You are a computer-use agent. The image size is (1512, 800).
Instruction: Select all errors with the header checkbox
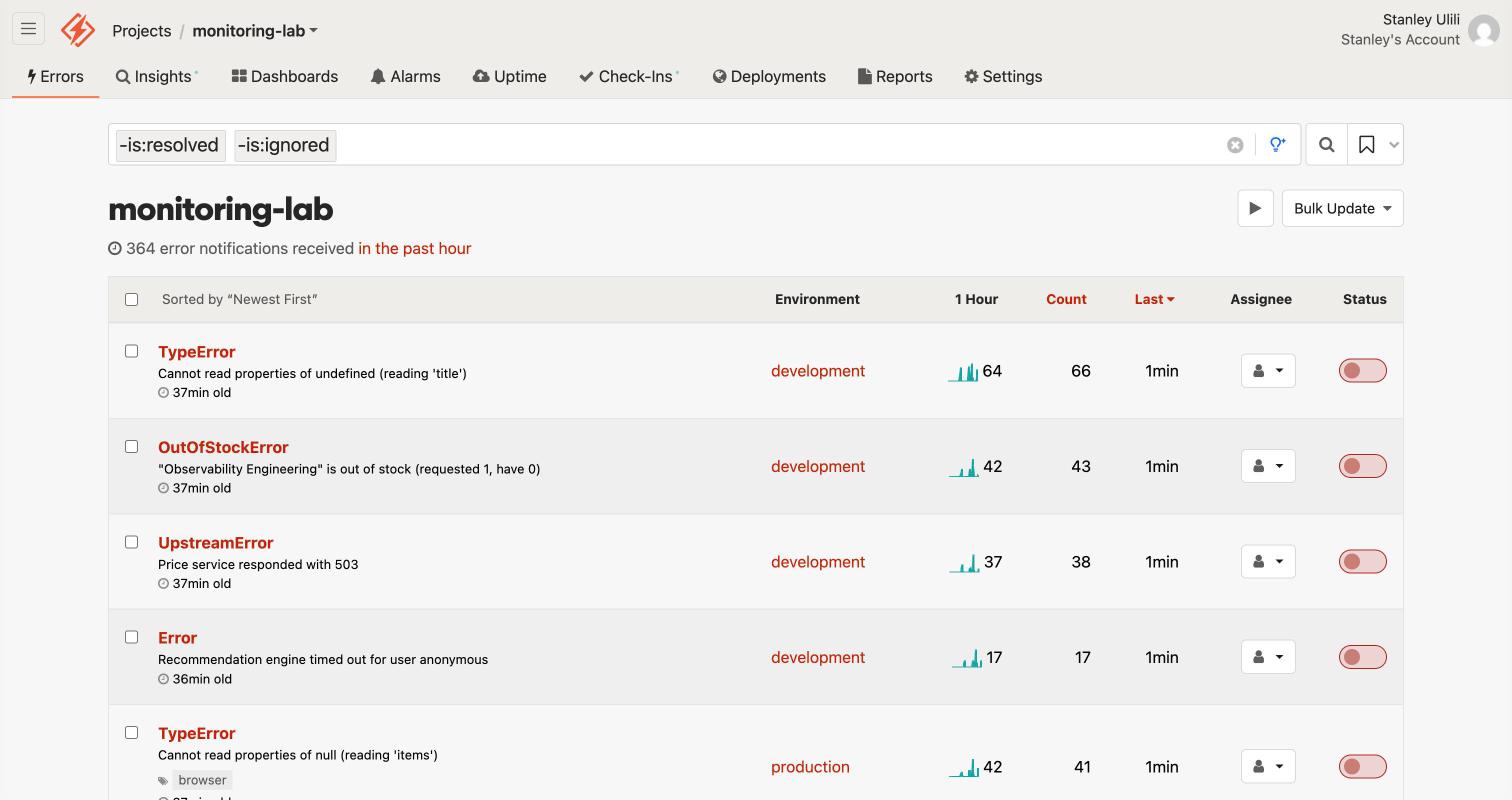pyautogui.click(x=131, y=299)
